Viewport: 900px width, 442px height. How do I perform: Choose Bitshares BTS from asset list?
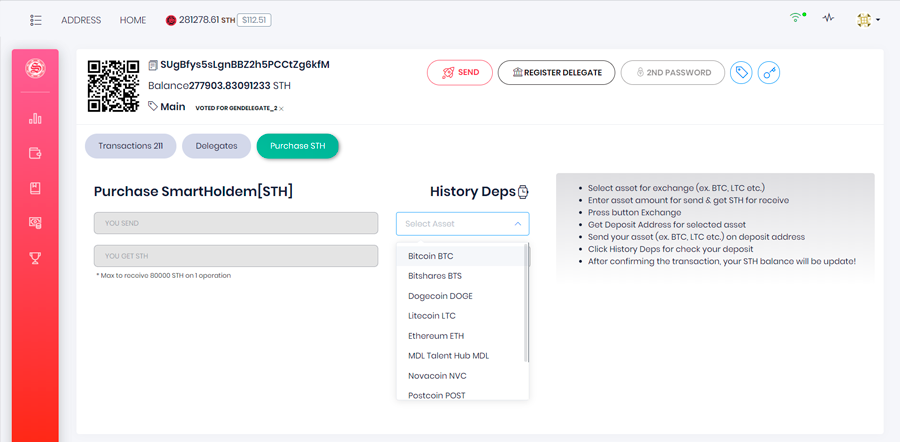pyautogui.click(x=461, y=276)
